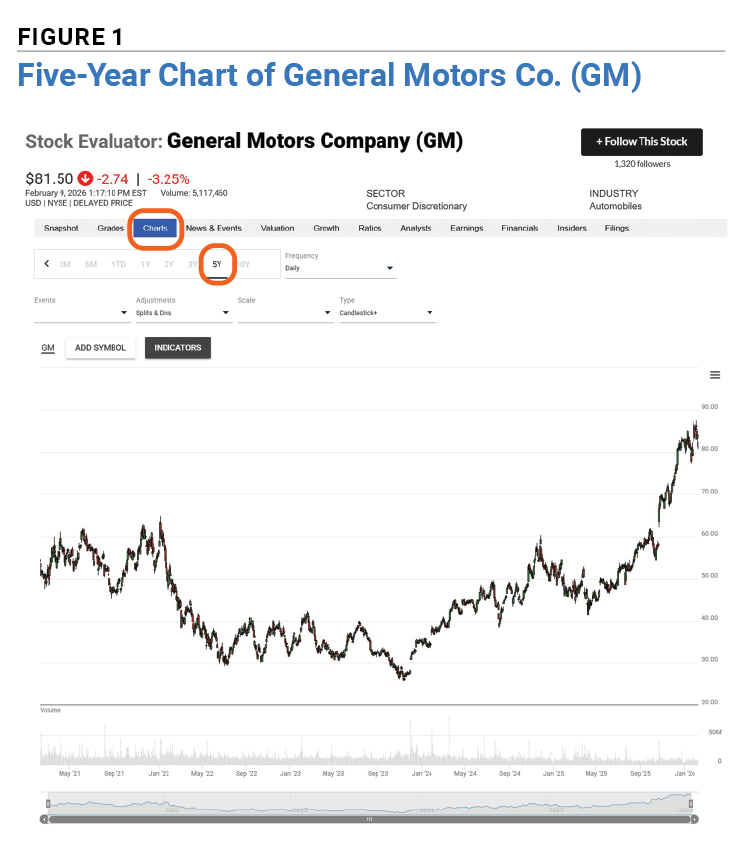
Task: Select the 5Y time range
Action: (217, 264)
